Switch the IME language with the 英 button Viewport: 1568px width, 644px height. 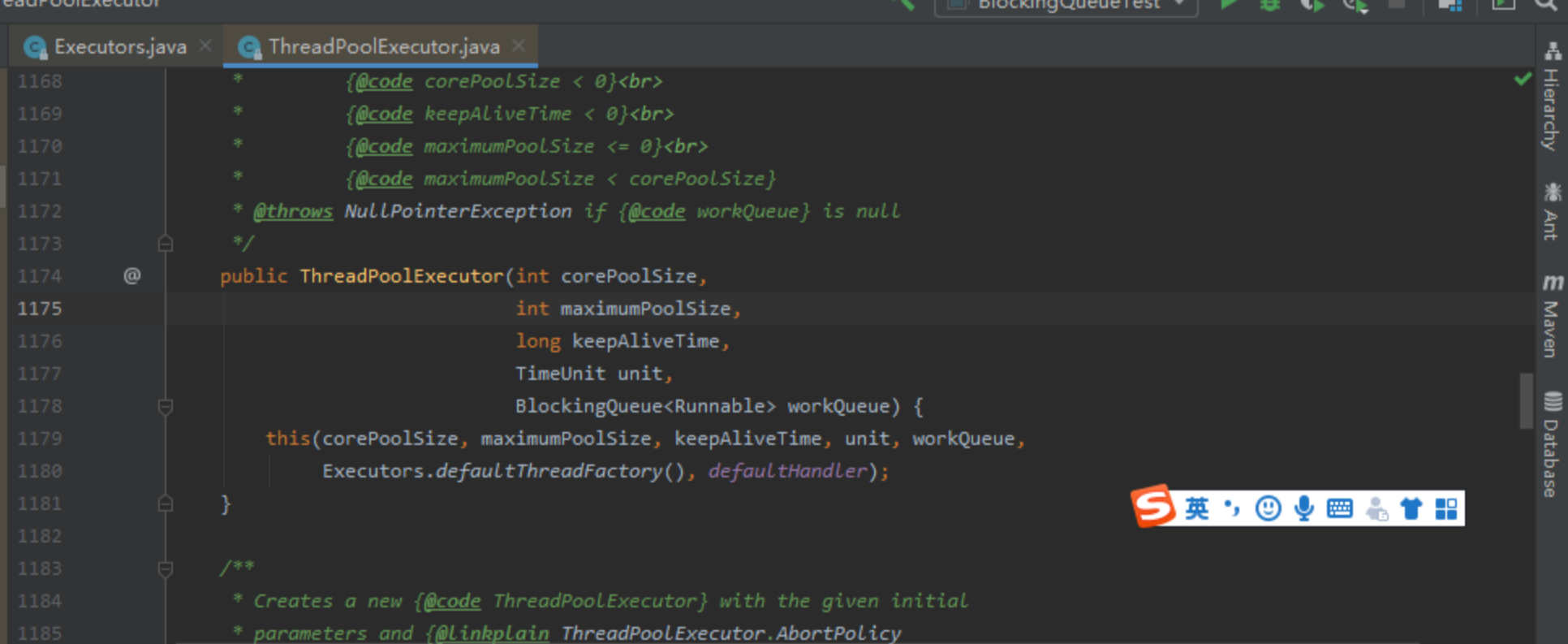tap(1196, 508)
